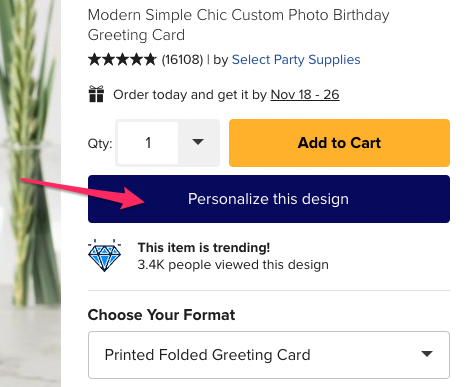Click the Choose Your Format heading
The width and height of the screenshot is (468, 387).
tap(162, 315)
